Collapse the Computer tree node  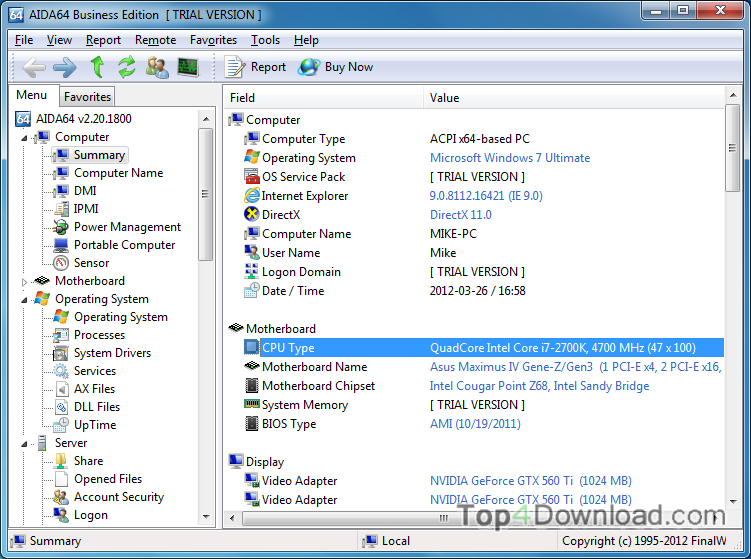[x=24, y=138]
